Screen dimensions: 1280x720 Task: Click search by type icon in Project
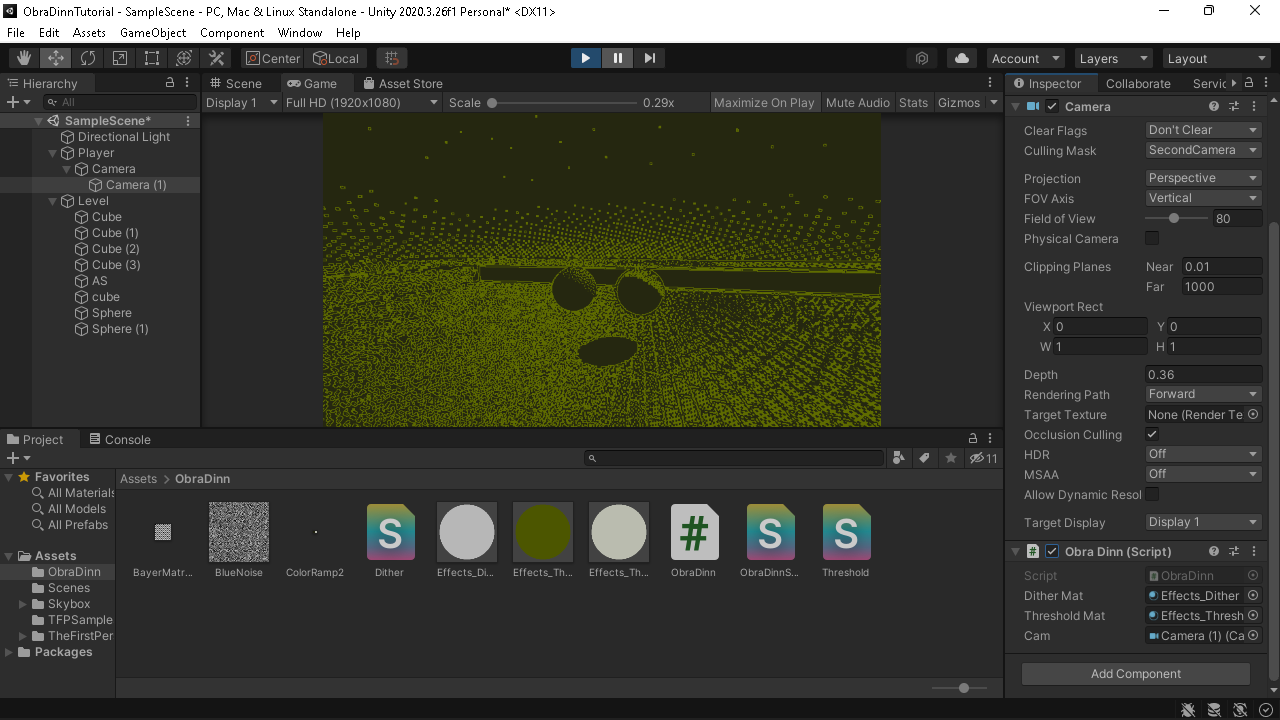point(898,458)
